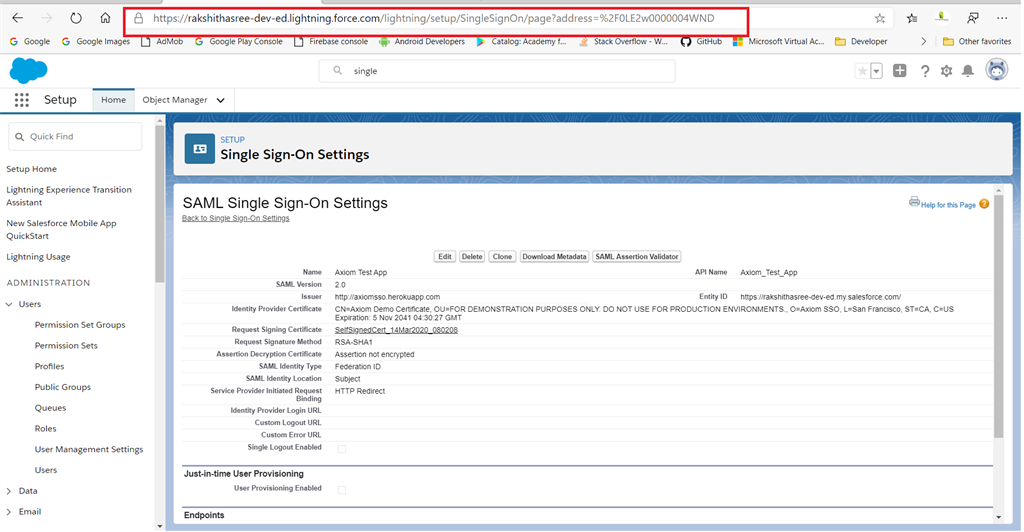The height and width of the screenshot is (532, 1024).
Task: Open the SelfSignedCert_14Mar2020_080208 certificate link
Action: coord(396,330)
